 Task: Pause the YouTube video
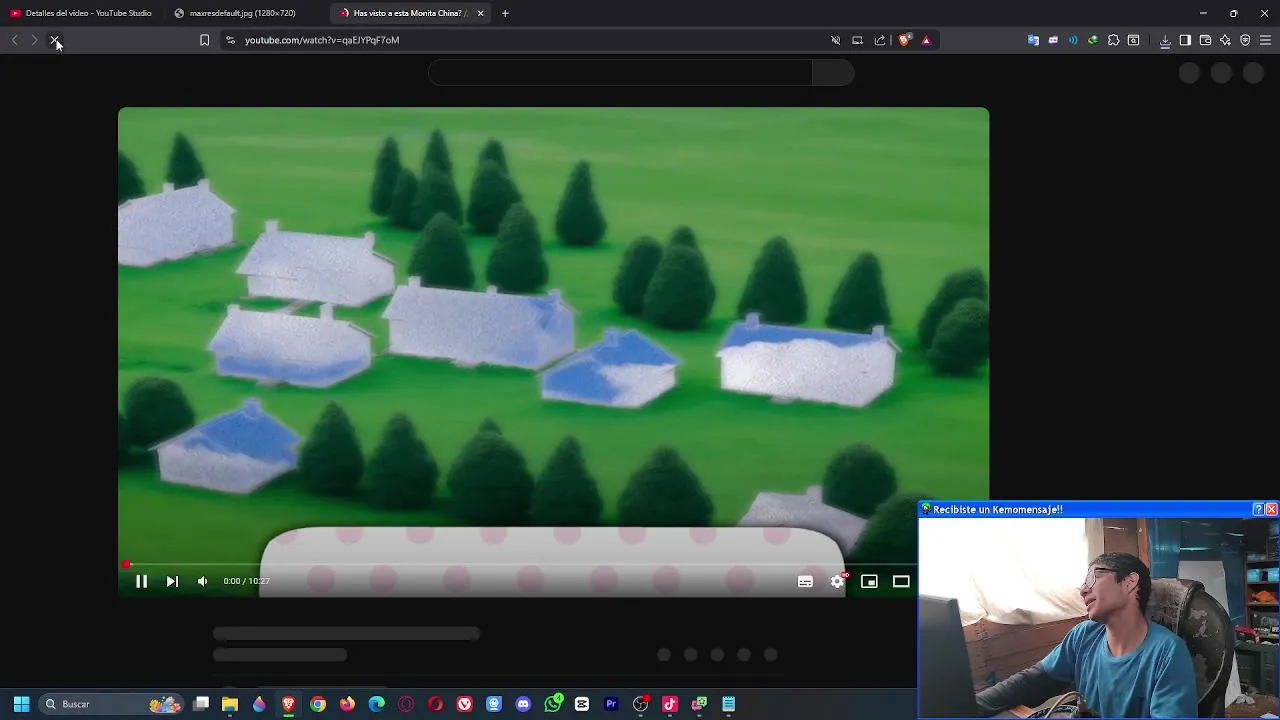coord(141,581)
